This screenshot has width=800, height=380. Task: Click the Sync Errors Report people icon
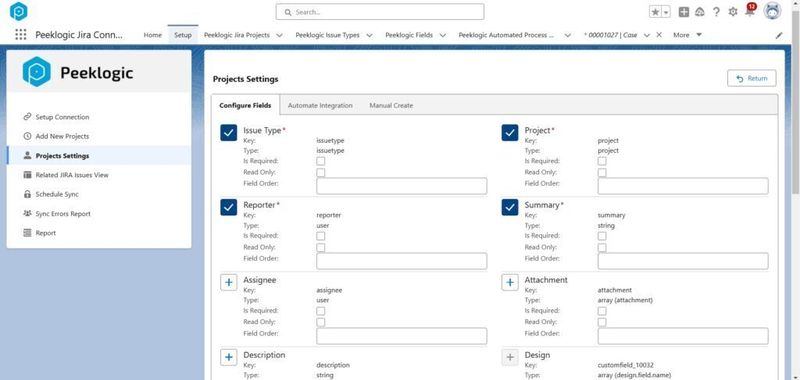28,214
